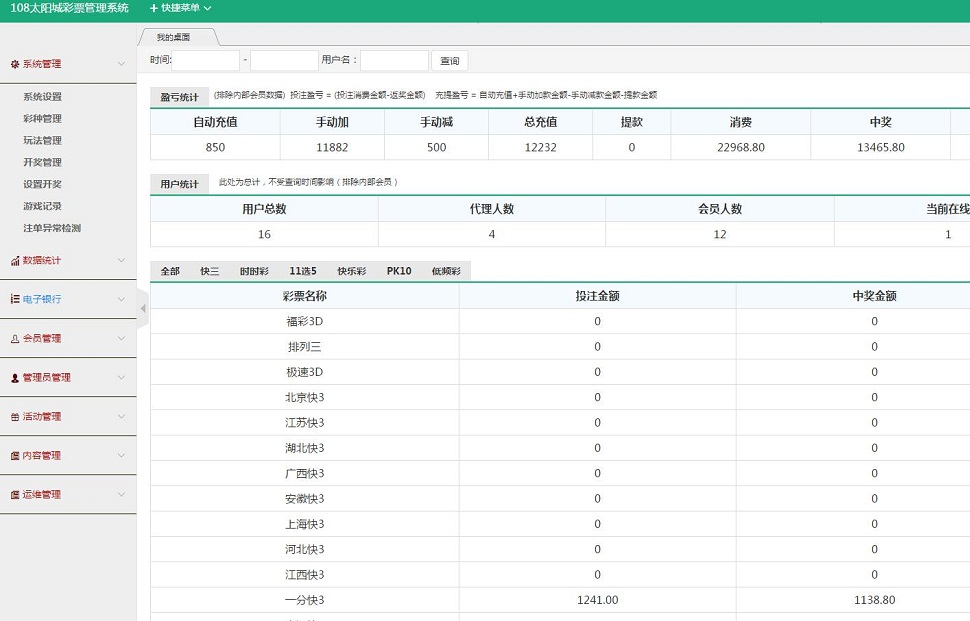Collapse the 系统管理 section chevron

(121, 64)
